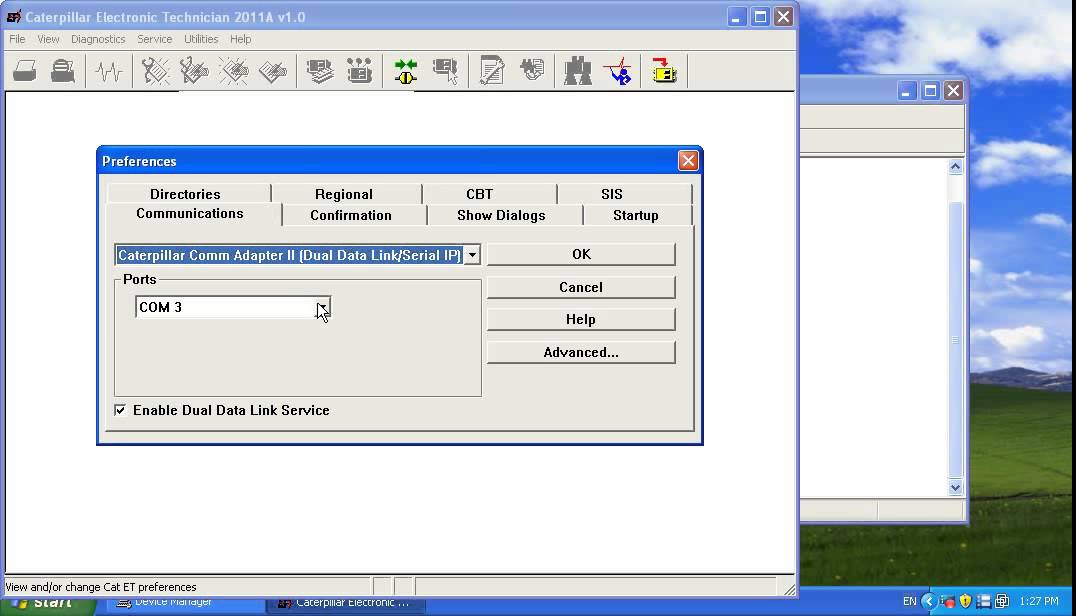
Task: Click the icon right of the notepad
Action: (532, 71)
